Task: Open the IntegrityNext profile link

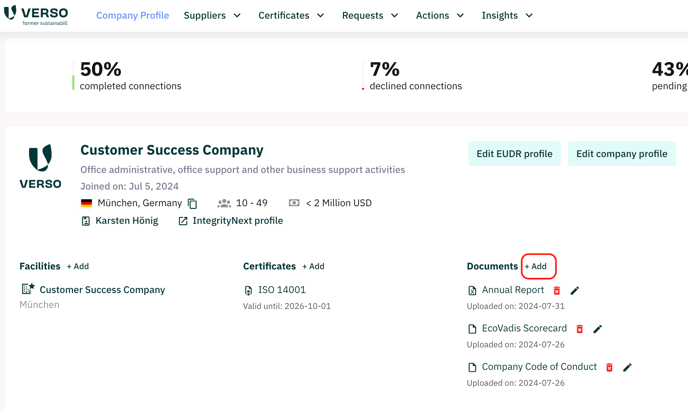Action: click(x=231, y=221)
